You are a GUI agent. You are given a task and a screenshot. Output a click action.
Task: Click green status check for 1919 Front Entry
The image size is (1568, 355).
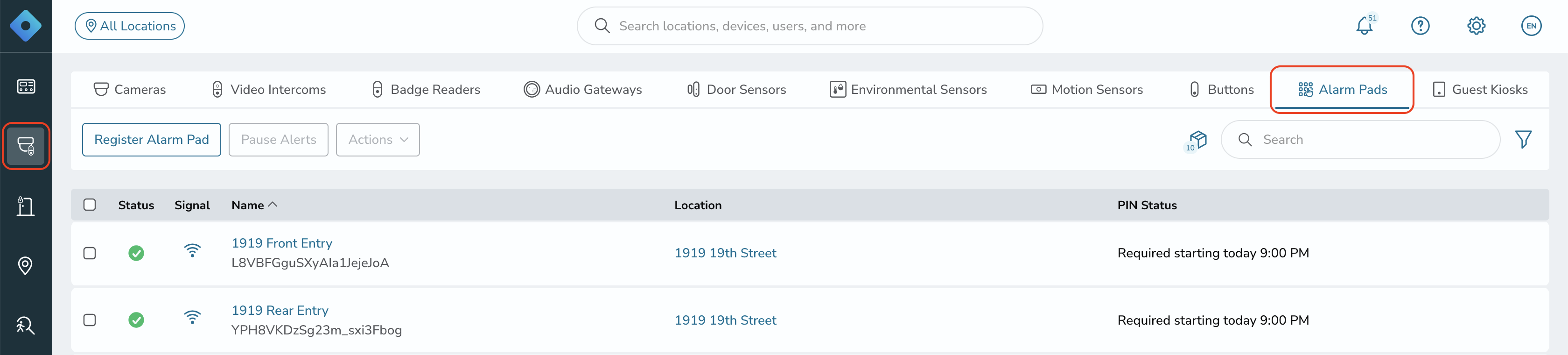(136, 253)
